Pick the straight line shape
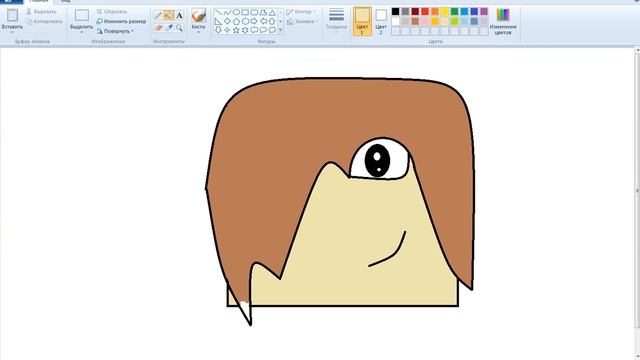Viewport: 640px width, 360px height. (x=218, y=12)
